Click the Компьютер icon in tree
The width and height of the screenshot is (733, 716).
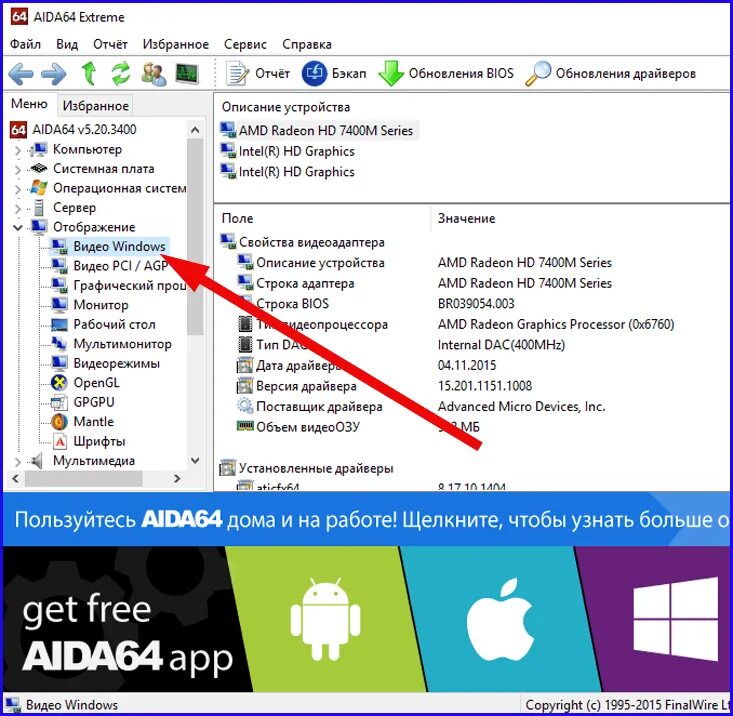(x=39, y=150)
